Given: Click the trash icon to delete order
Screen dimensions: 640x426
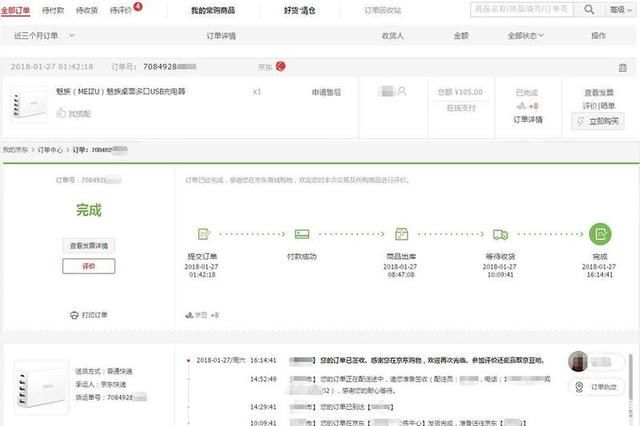Looking at the screenshot, I should click(x=622, y=67).
